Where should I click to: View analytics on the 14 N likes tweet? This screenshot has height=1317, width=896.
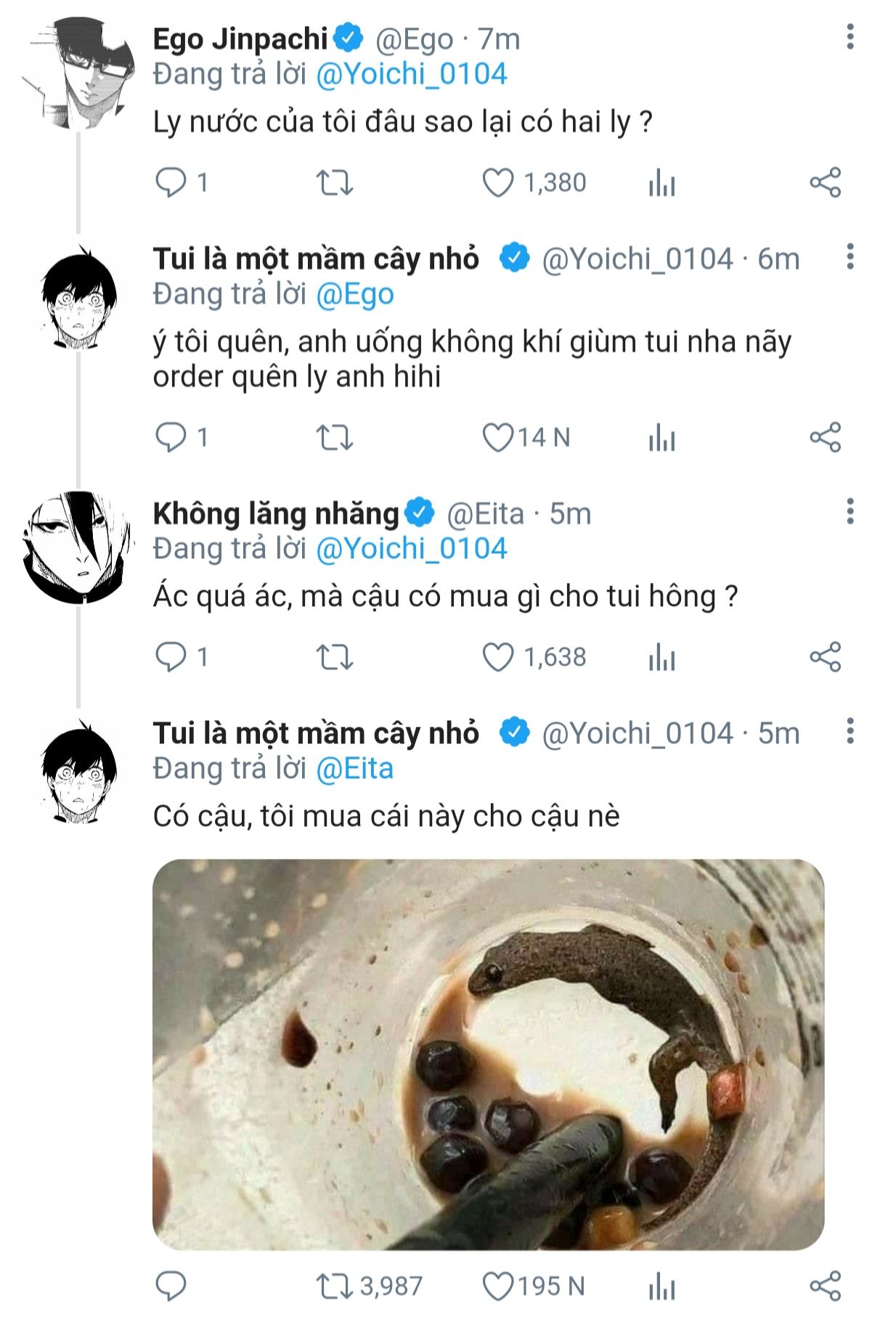tap(661, 438)
